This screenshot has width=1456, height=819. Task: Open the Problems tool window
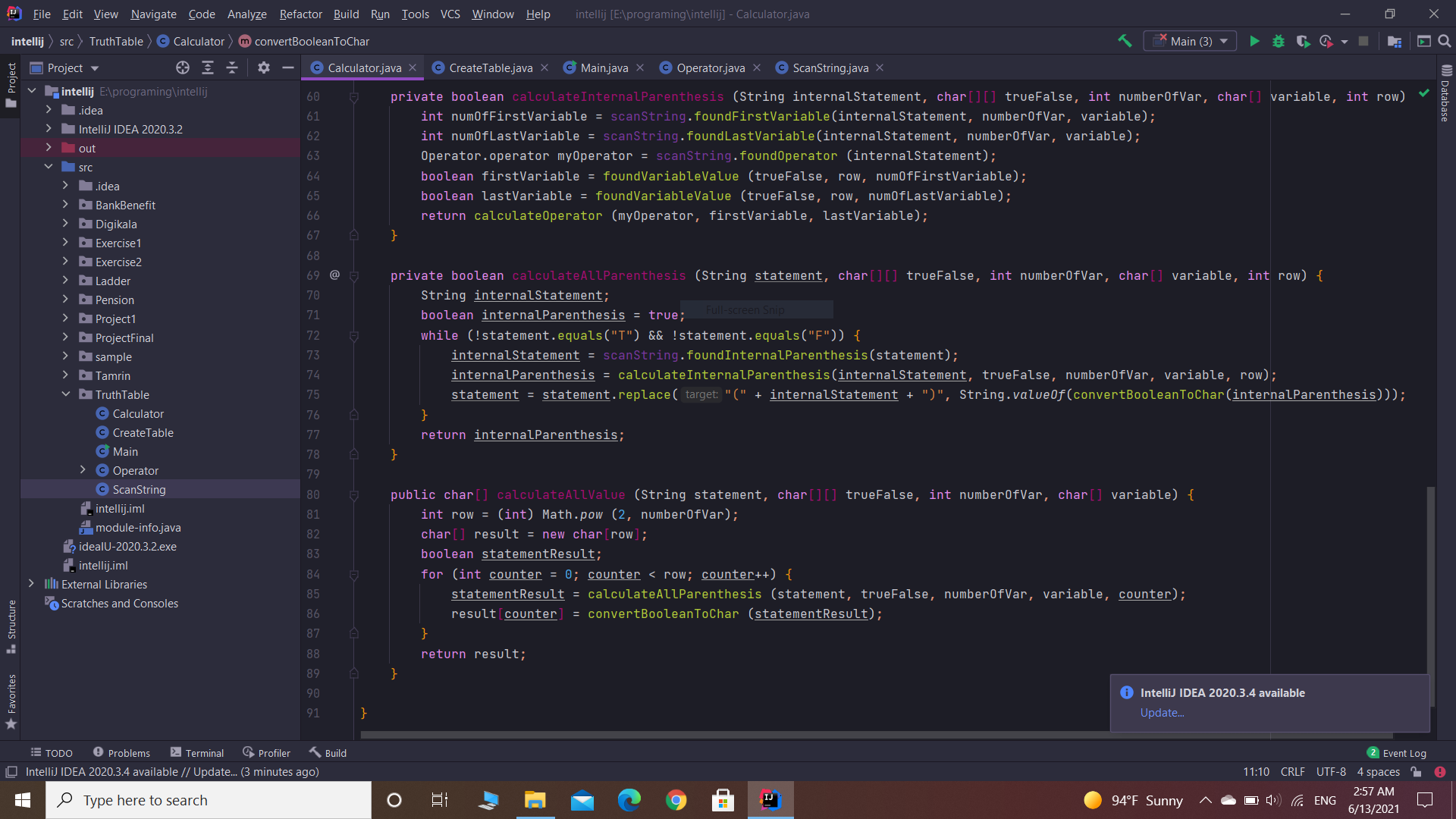pyautogui.click(x=121, y=753)
